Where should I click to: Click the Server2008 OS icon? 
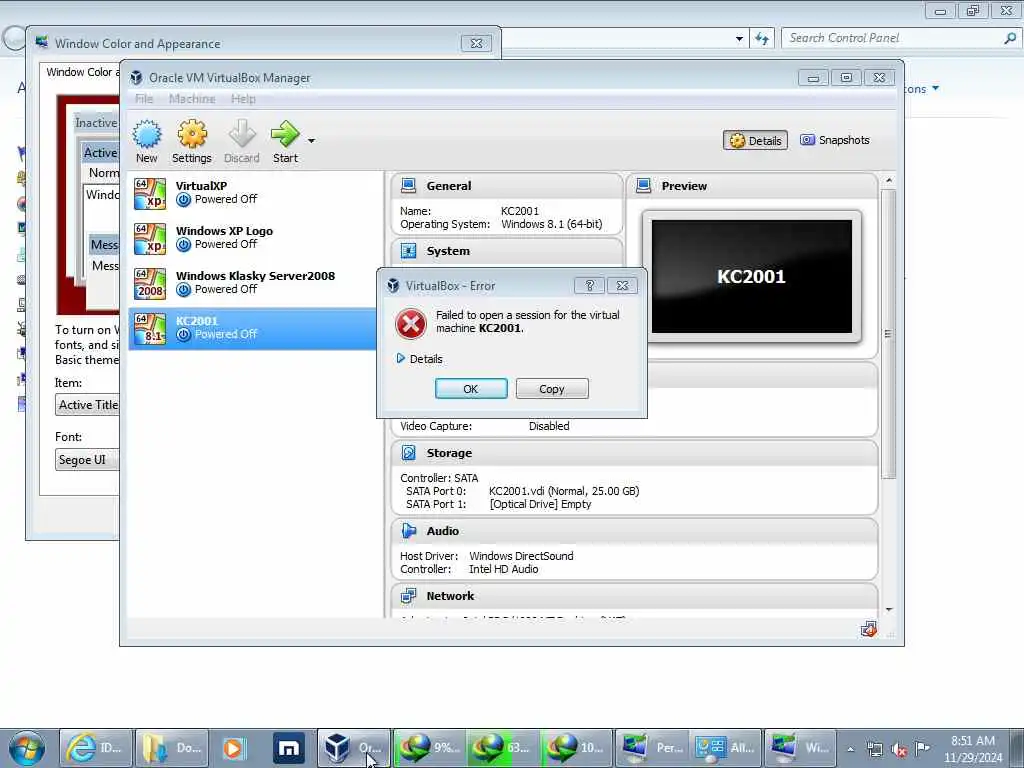(150, 283)
